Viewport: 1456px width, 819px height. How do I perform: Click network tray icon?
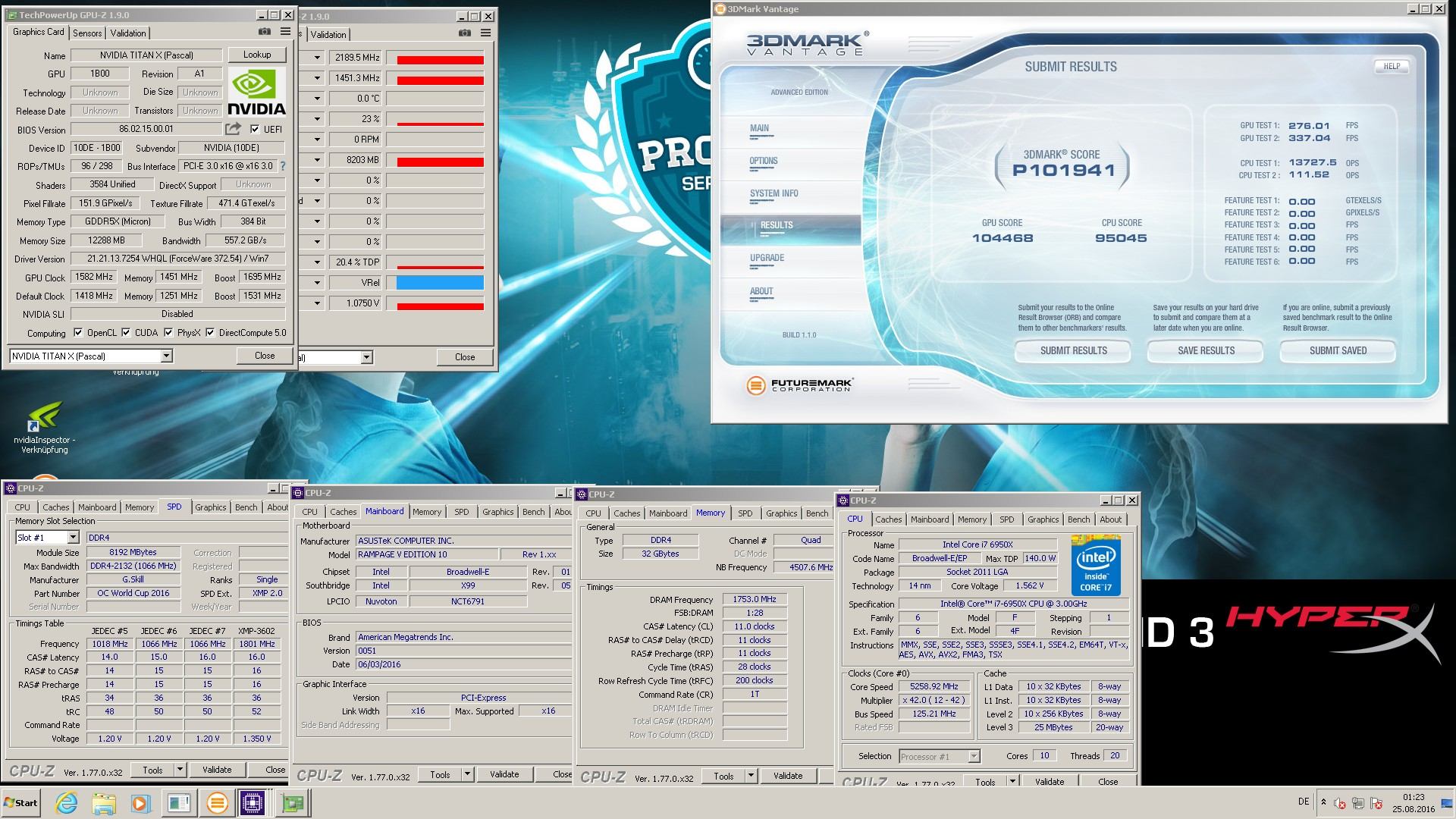(1357, 803)
